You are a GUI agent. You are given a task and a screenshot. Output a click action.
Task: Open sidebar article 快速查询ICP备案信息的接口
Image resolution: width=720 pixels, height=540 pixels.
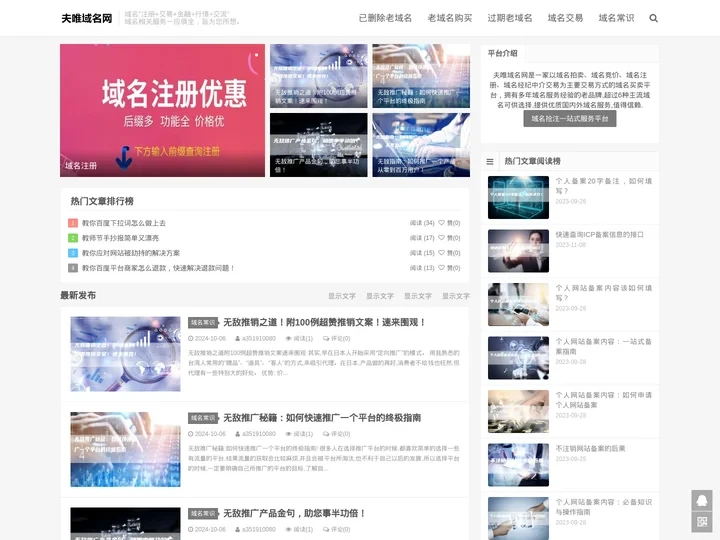[x=599, y=235]
